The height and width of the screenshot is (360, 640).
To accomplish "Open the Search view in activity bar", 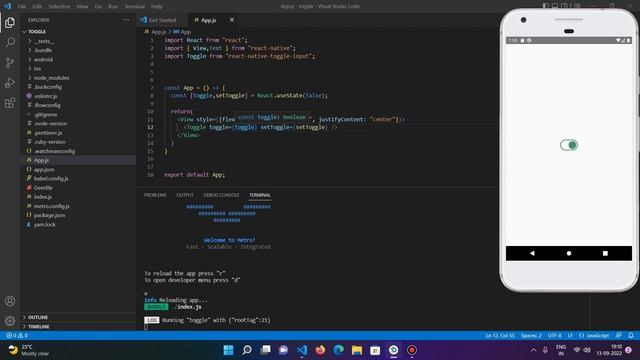I will coord(10,42).
